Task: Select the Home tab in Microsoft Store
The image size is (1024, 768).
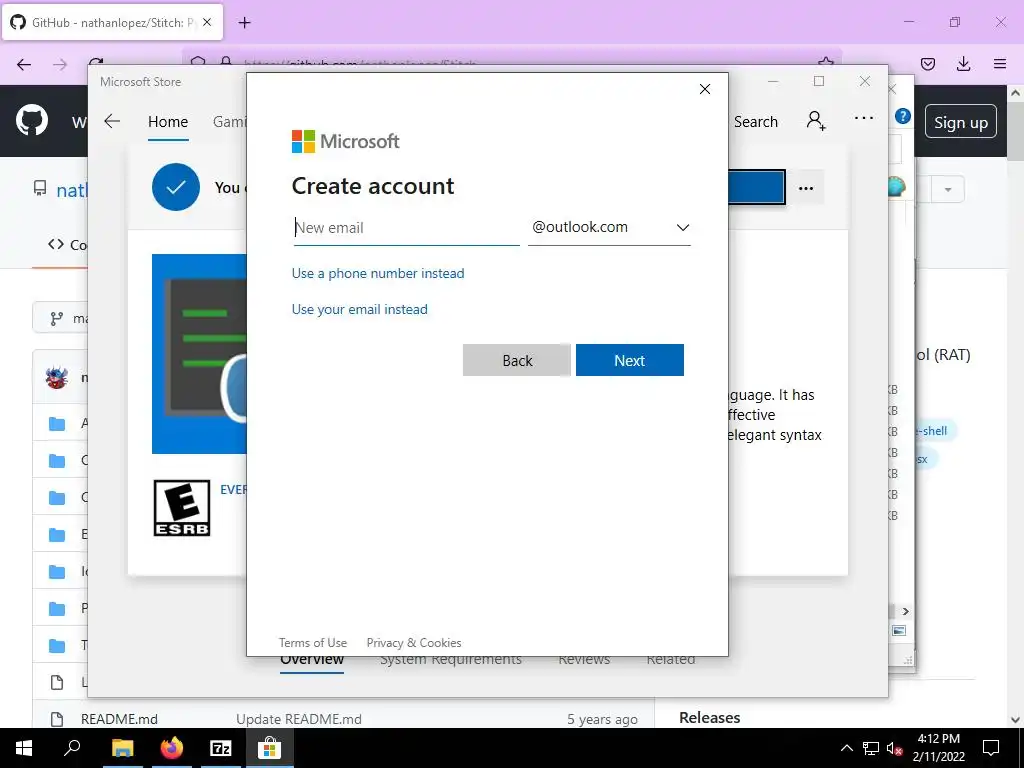Action: tap(168, 121)
